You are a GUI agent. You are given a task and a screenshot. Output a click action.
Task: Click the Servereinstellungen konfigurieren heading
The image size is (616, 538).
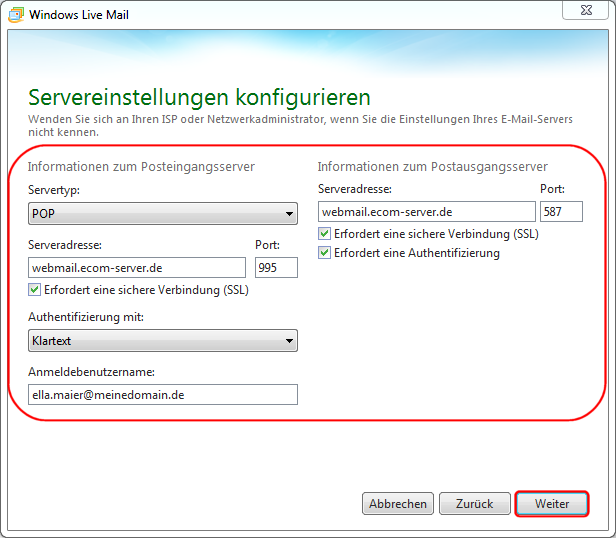click(199, 97)
